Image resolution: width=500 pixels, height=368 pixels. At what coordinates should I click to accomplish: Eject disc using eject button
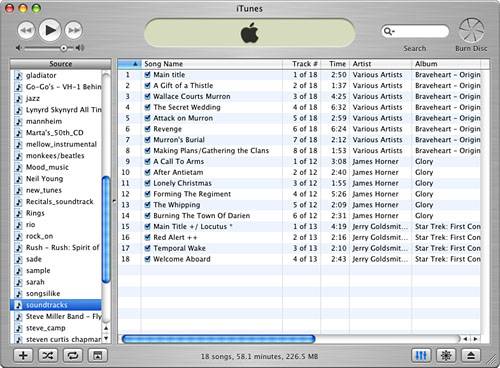[x=471, y=355]
